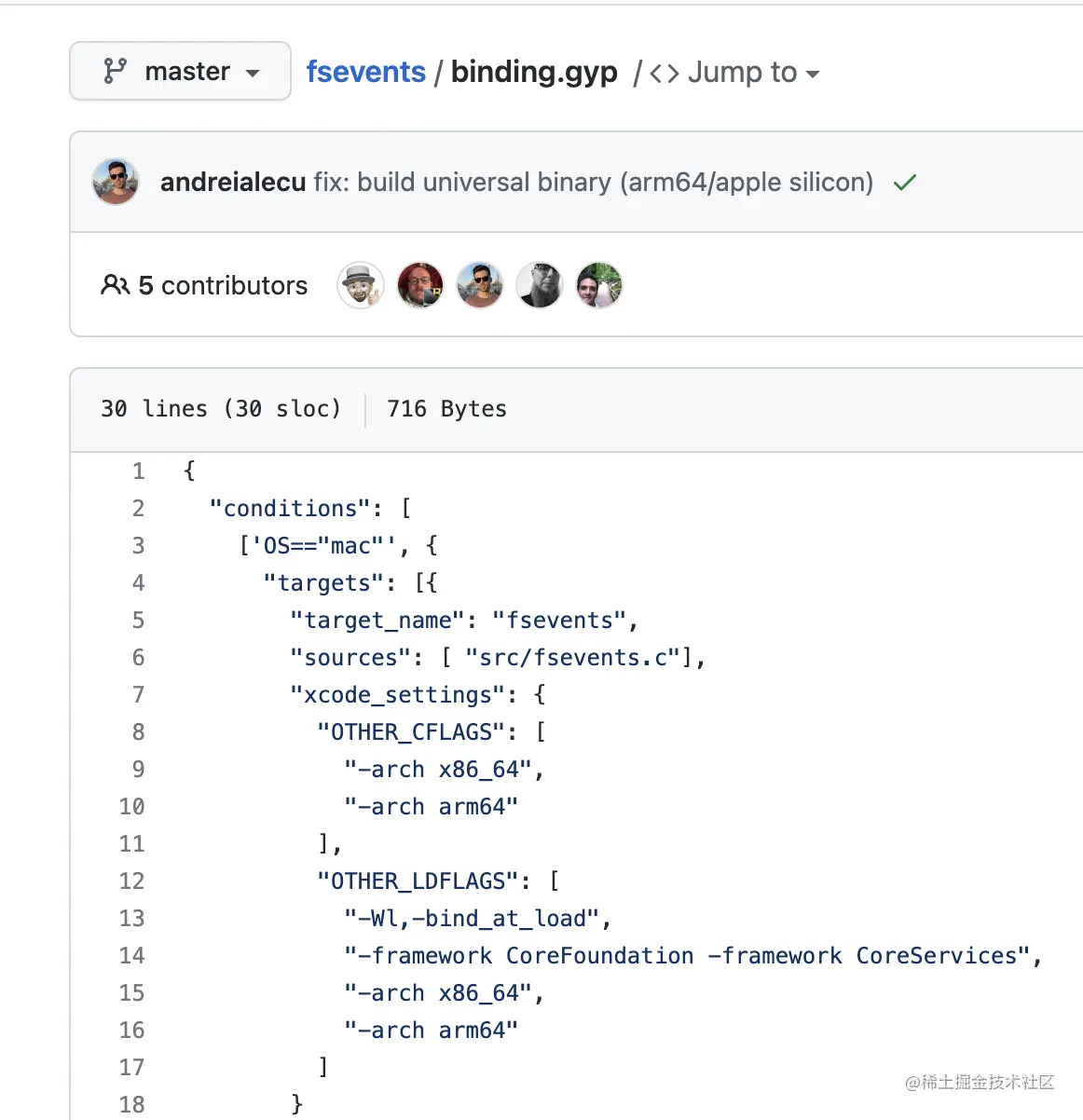Click the "target_name" key text
The width and height of the screenshot is (1083, 1120).
(378, 621)
